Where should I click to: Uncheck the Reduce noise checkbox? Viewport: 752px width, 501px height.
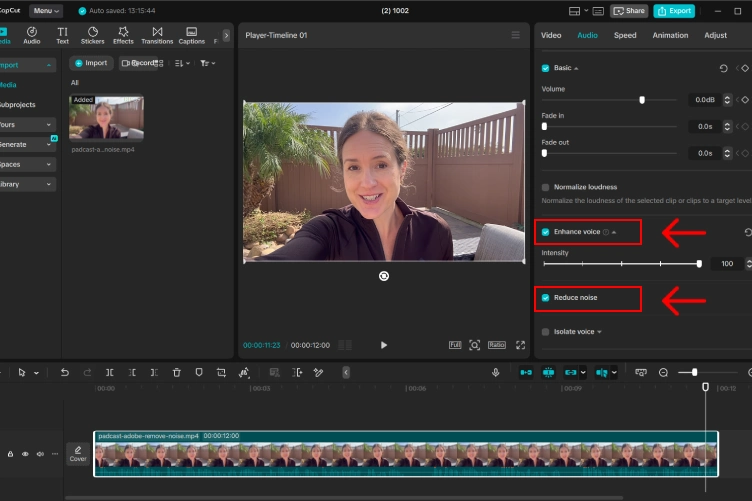(545, 298)
